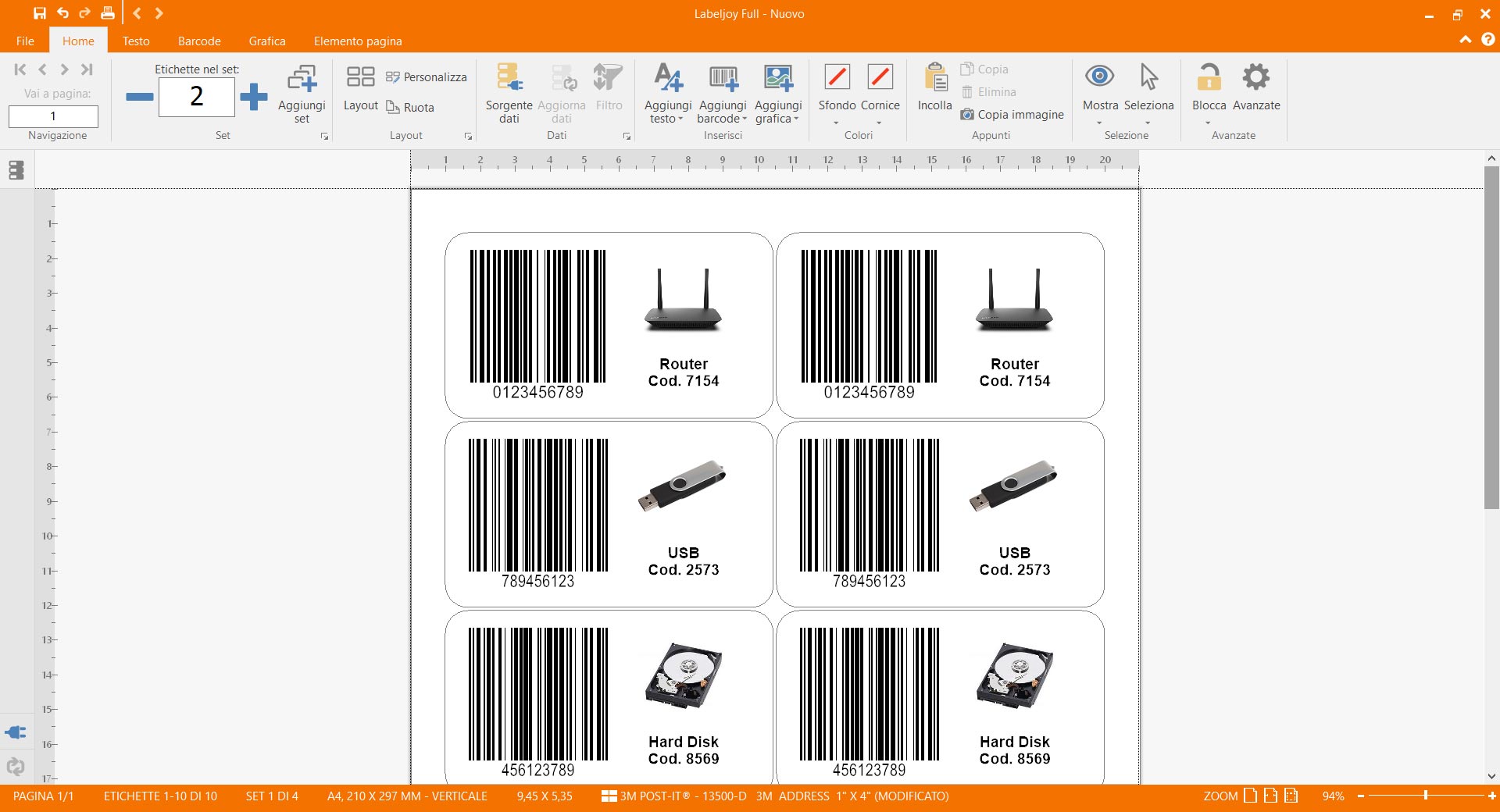Screen dimensions: 1500x812
Task: Expand Layout group dialog launcher
Action: 468,137
